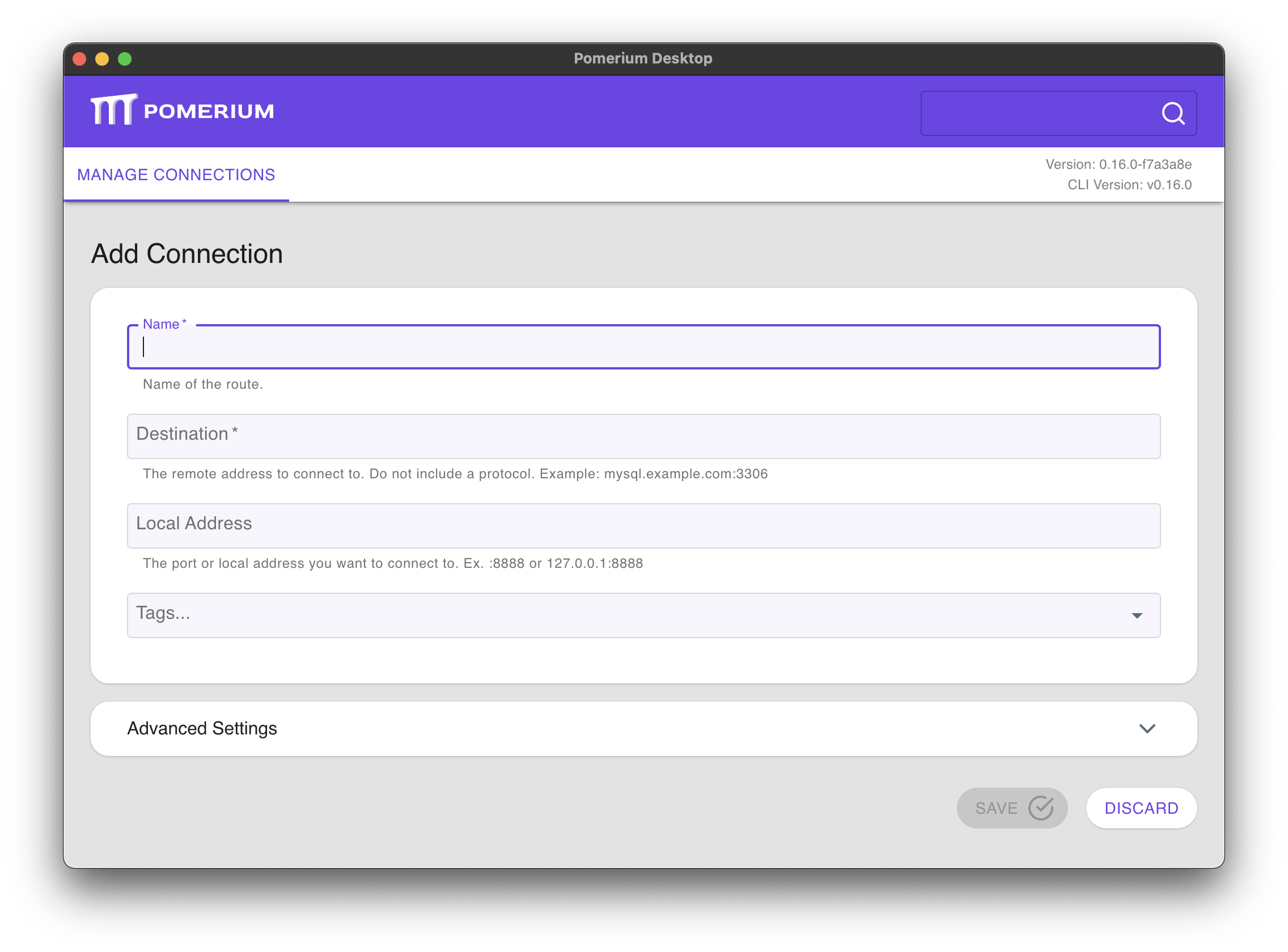Collapse Advanced Settings using its chevron

[1147, 728]
